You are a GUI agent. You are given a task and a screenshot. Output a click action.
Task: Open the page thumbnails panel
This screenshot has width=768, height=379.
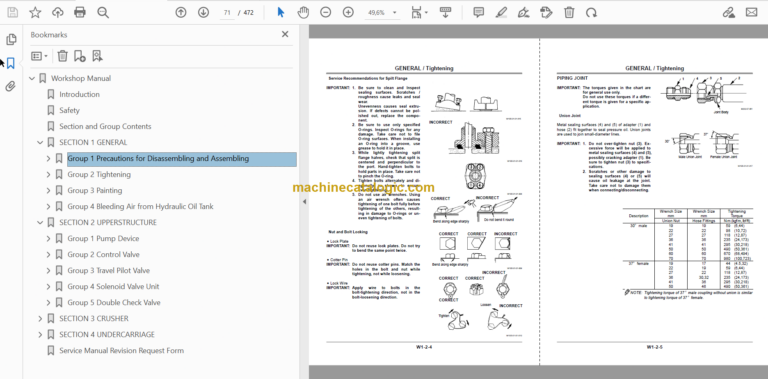coord(11,40)
